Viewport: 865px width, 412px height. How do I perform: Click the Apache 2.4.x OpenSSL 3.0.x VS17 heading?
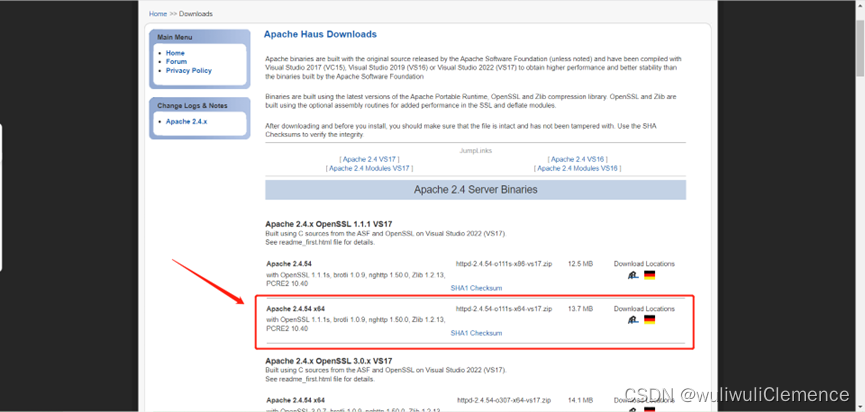coord(329,361)
